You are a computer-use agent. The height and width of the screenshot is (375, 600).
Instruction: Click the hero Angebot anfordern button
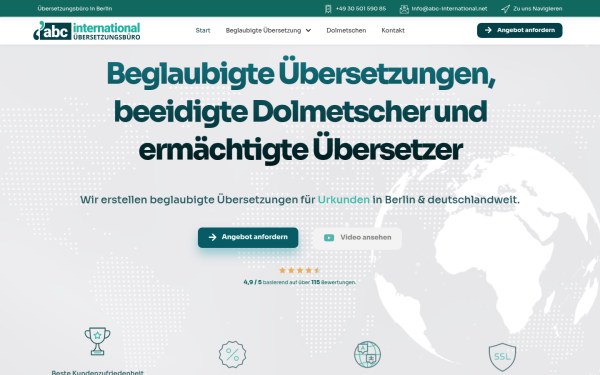click(x=248, y=237)
